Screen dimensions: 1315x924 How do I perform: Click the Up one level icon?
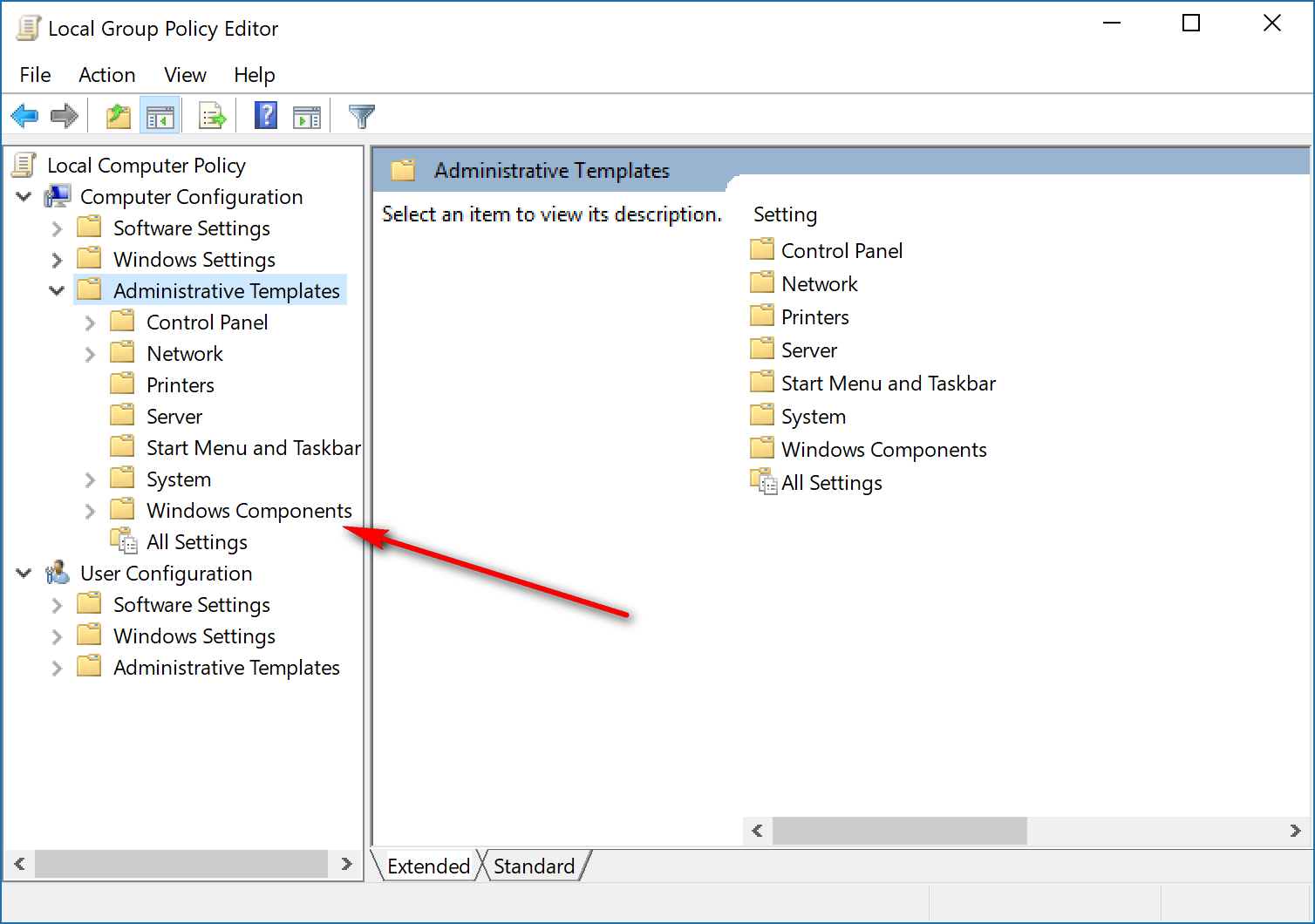click(118, 115)
